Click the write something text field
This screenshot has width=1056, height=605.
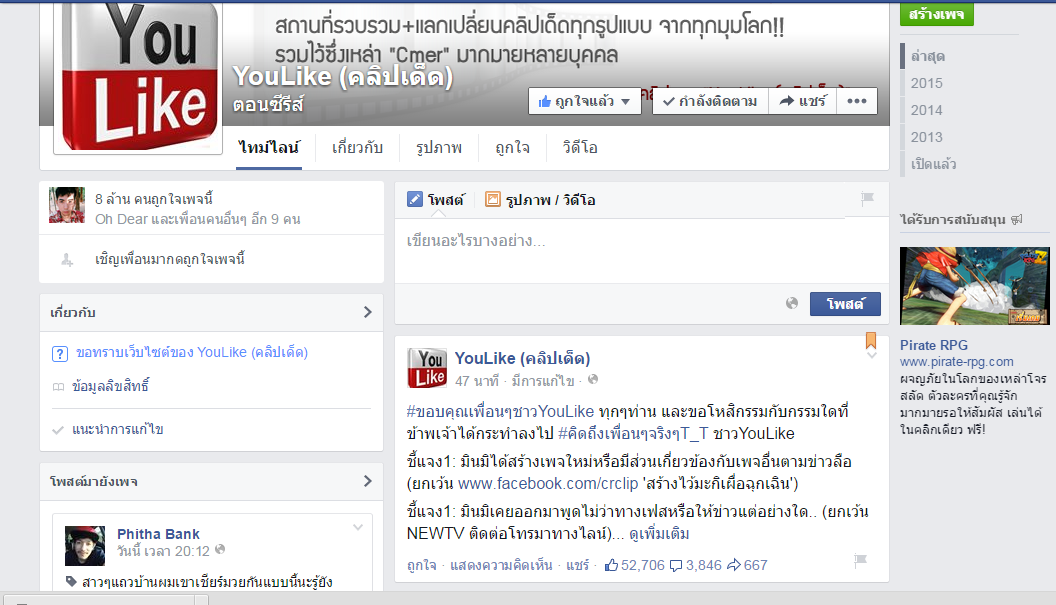(x=641, y=250)
